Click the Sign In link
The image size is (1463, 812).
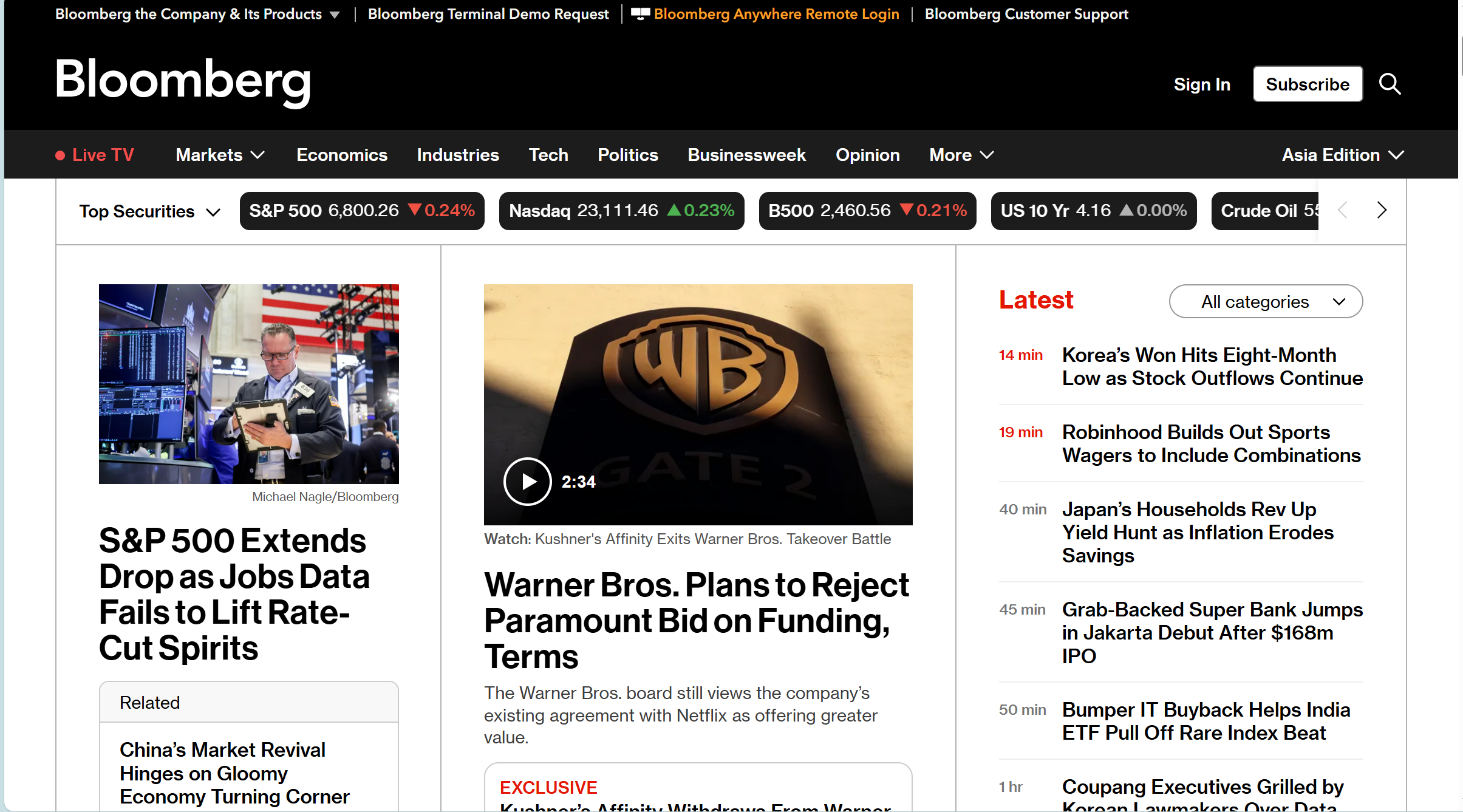pos(1202,84)
